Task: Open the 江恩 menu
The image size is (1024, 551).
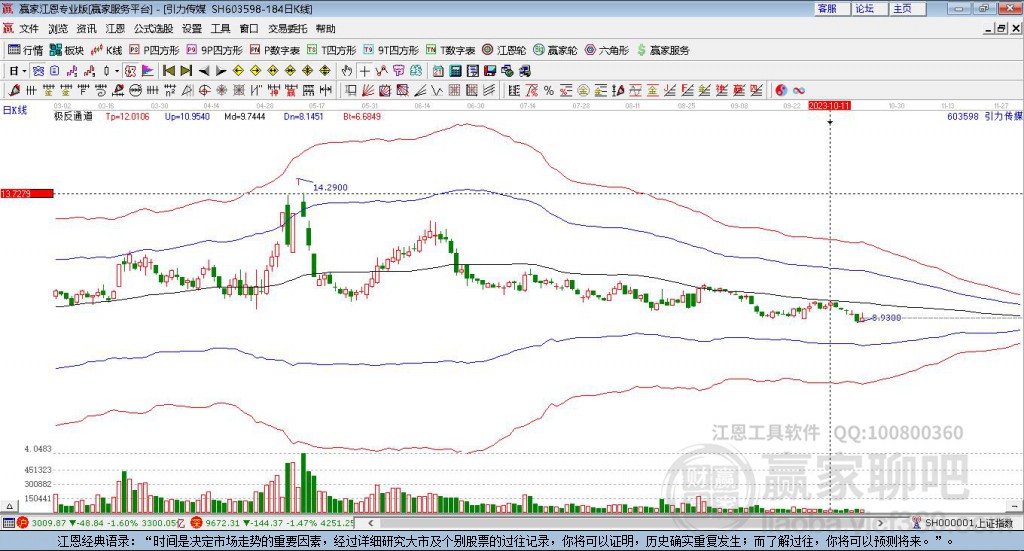Action: click(x=115, y=29)
